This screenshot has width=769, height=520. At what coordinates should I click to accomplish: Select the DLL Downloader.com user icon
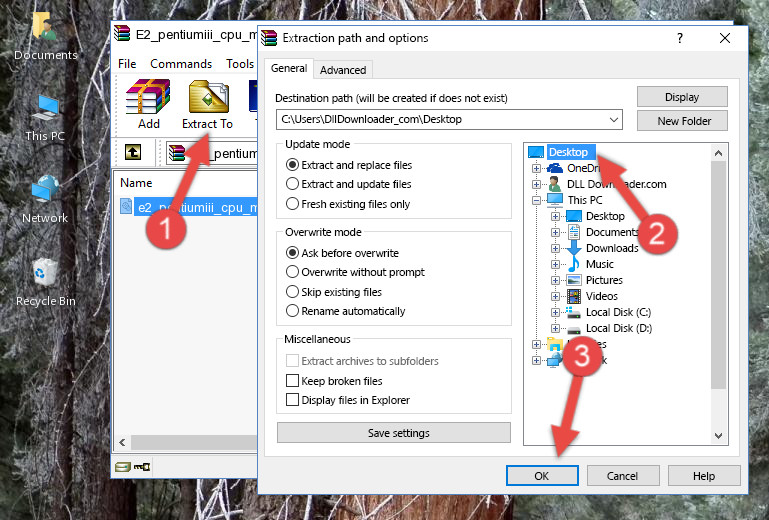[555, 184]
